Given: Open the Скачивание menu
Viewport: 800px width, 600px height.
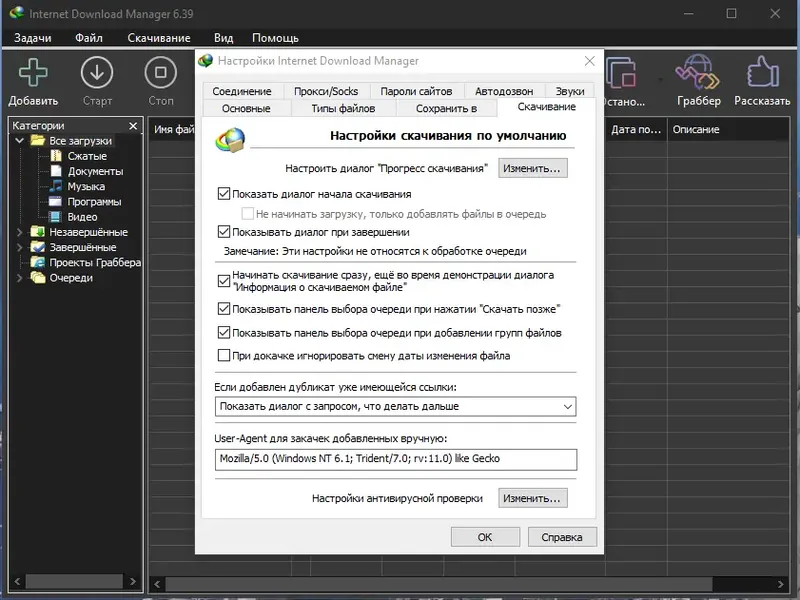Looking at the screenshot, I should (x=159, y=38).
